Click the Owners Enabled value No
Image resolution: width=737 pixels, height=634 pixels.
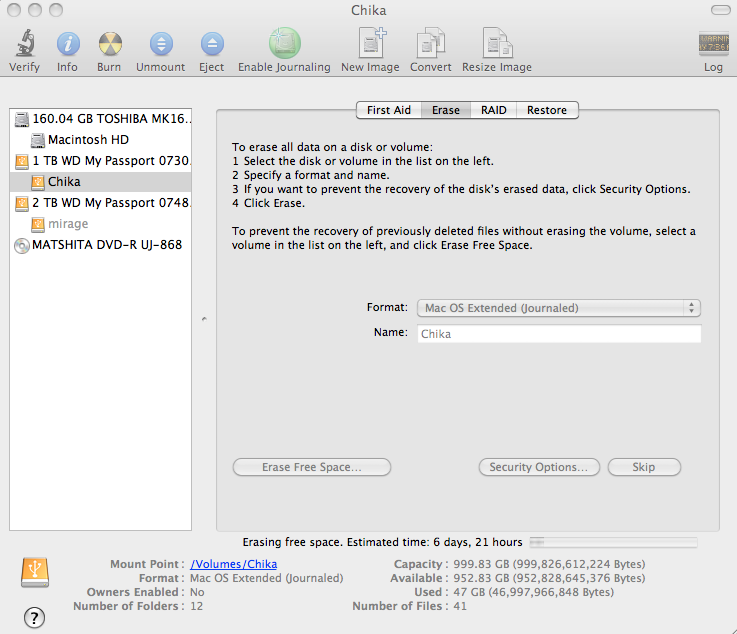pyautogui.click(x=197, y=592)
